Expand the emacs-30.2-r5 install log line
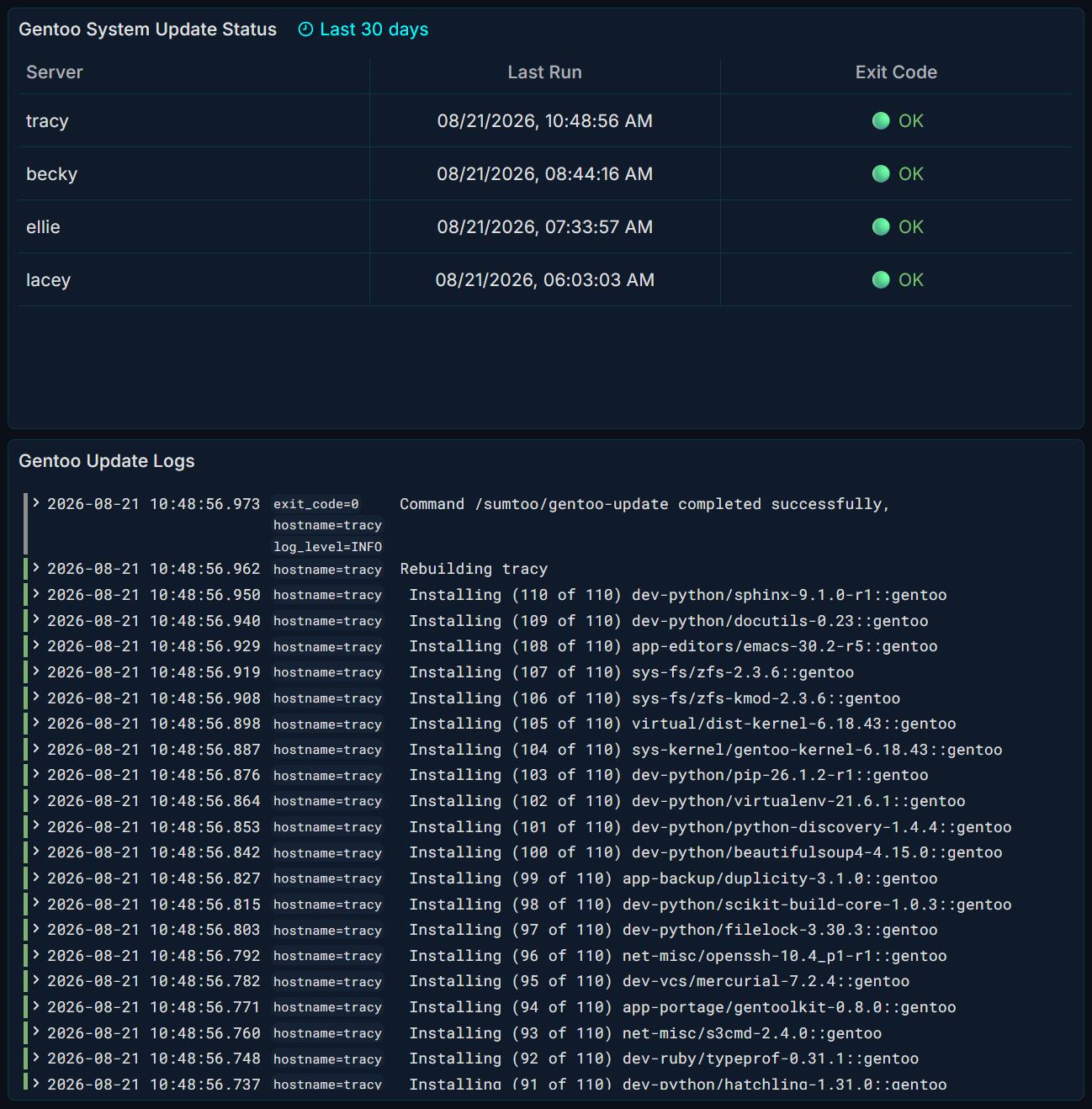The image size is (1092, 1109). [36, 645]
